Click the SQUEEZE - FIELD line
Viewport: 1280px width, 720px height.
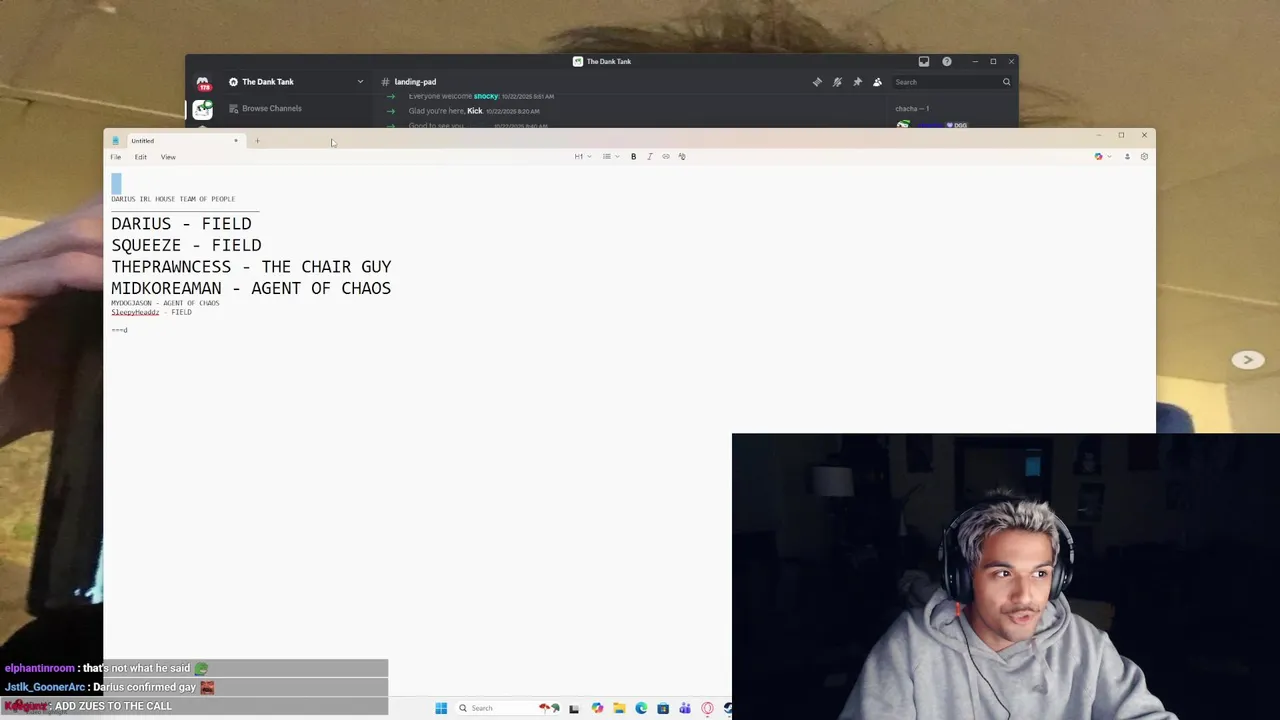click(186, 245)
